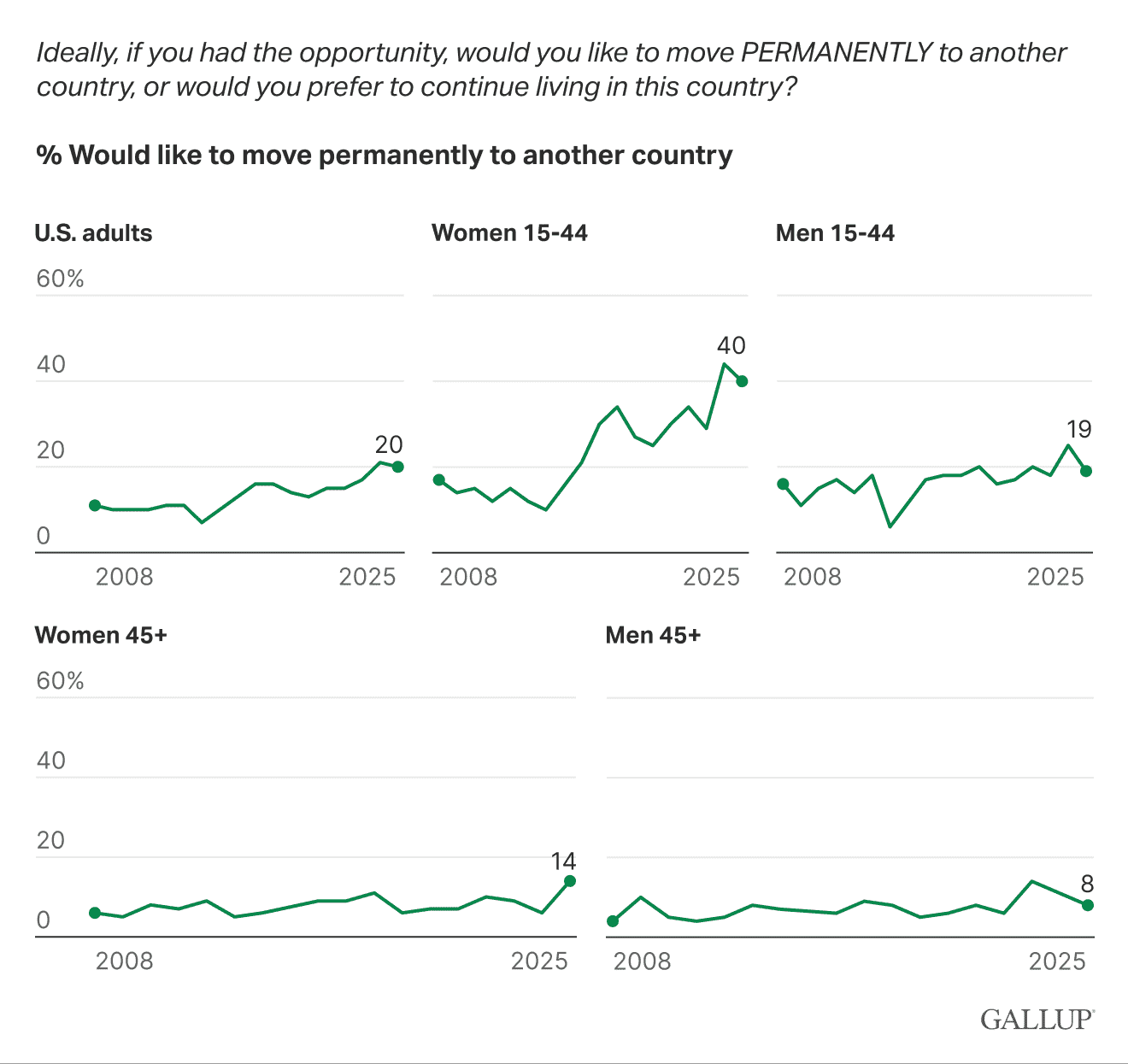Click the starting dot of U.S. adults line
This screenshot has height=1064, width=1128.
tap(95, 505)
